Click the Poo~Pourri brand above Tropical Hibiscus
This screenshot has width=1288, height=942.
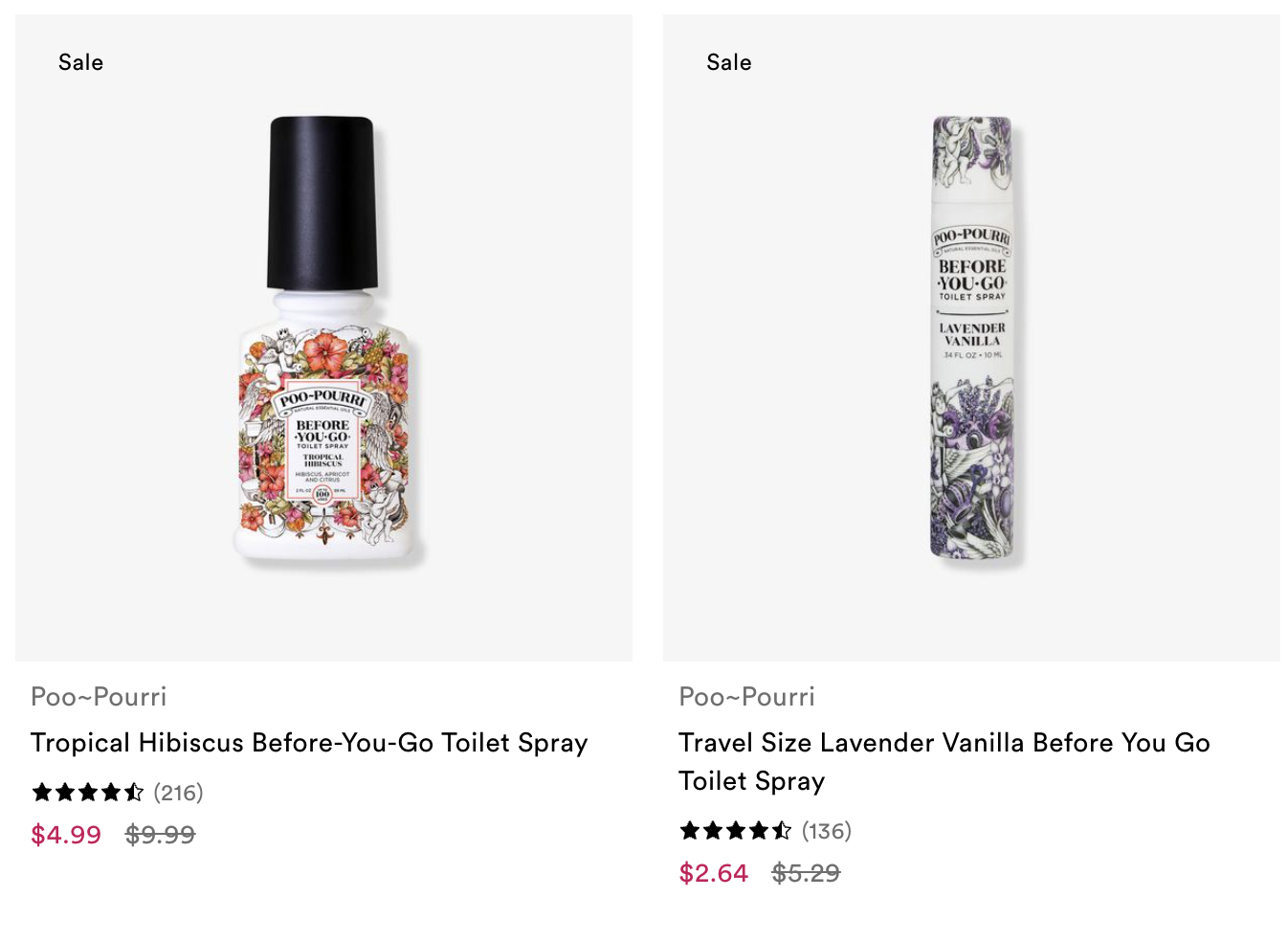[99, 697]
